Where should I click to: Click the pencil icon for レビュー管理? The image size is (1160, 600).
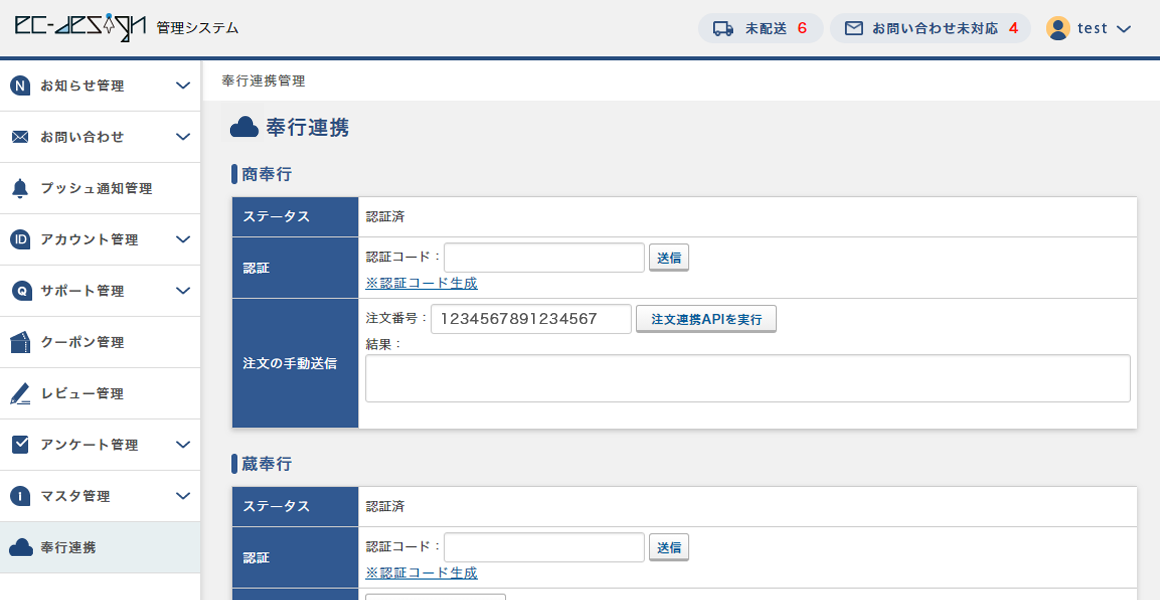(x=20, y=394)
